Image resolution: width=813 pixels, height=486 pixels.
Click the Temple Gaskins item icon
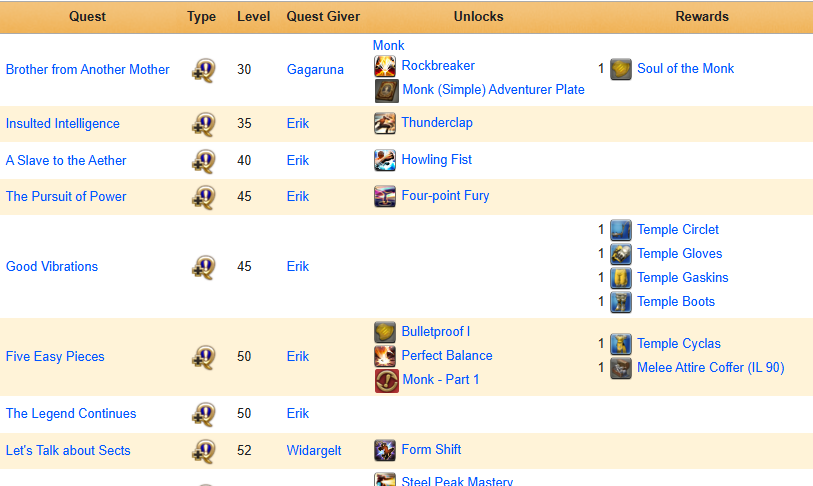(x=621, y=278)
